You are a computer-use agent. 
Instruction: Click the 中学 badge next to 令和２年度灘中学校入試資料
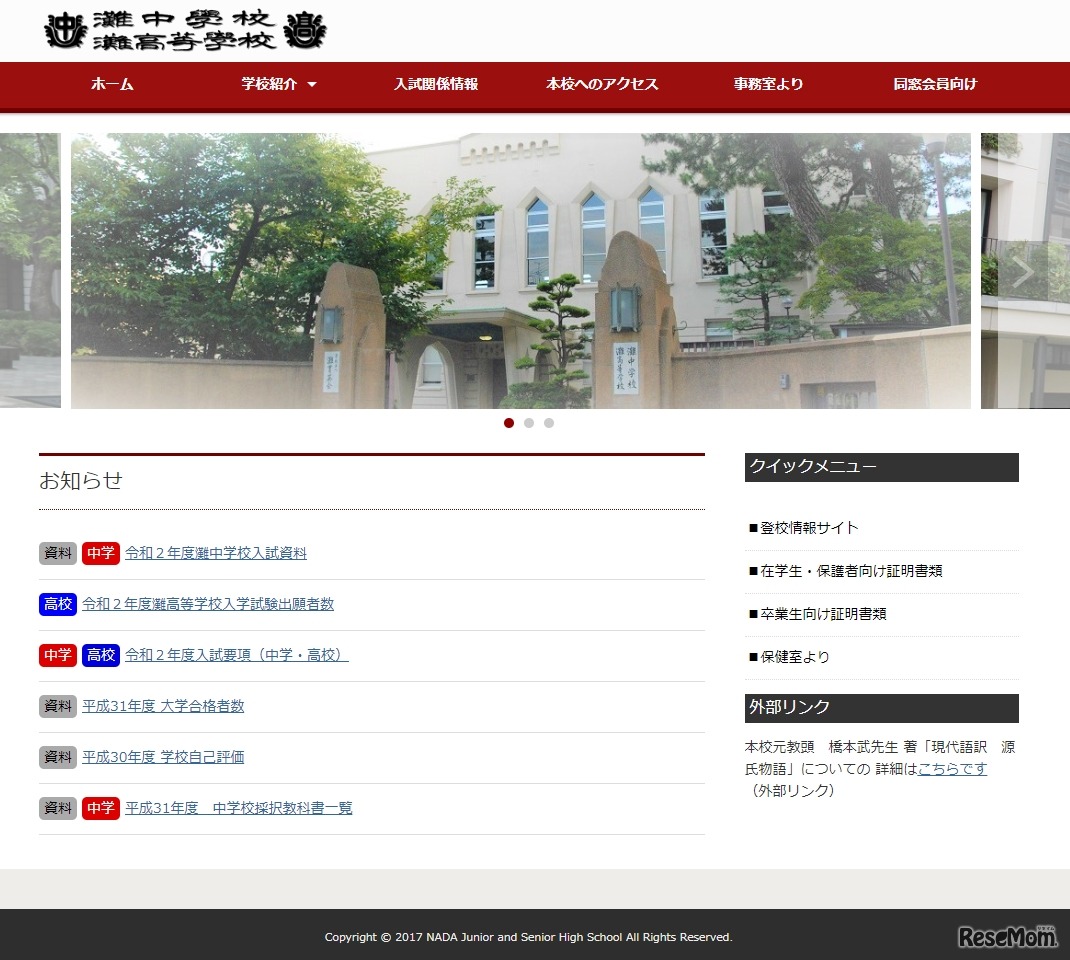[100, 552]
